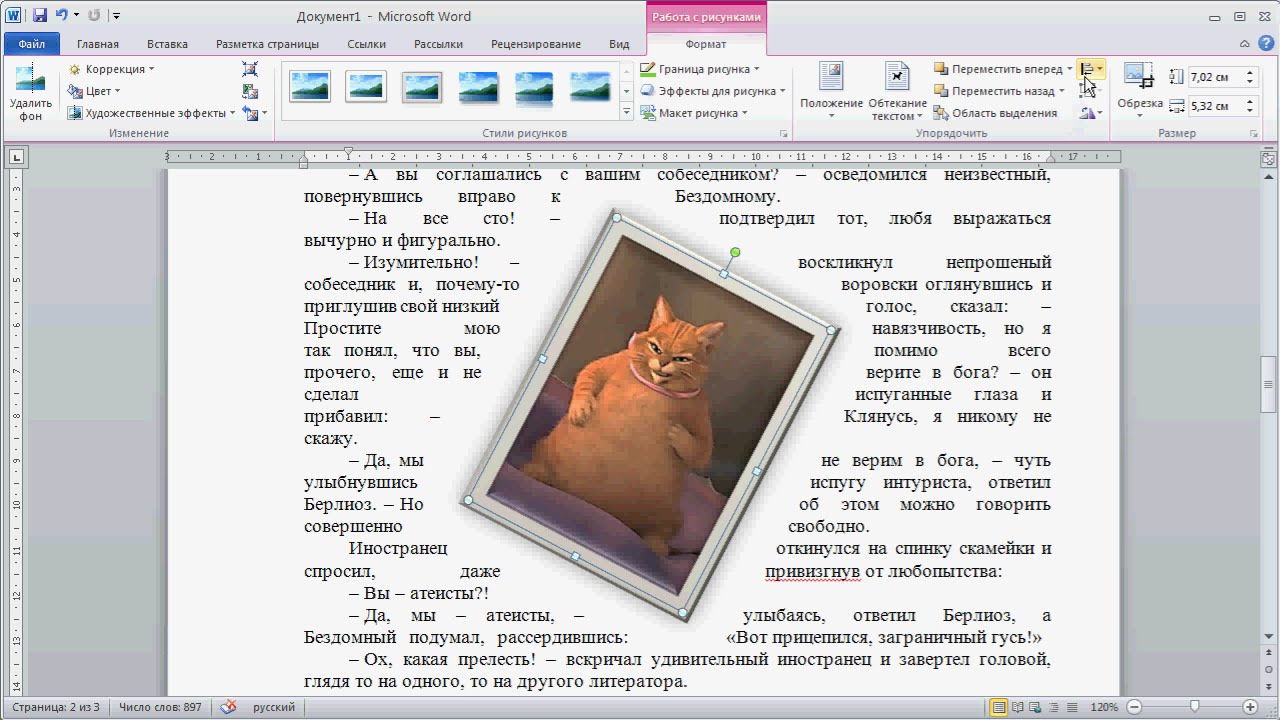This screenshot has height=720, width=1280.
Task: Click the tab stop selector at ruler corner
Action: coord(17,156)
